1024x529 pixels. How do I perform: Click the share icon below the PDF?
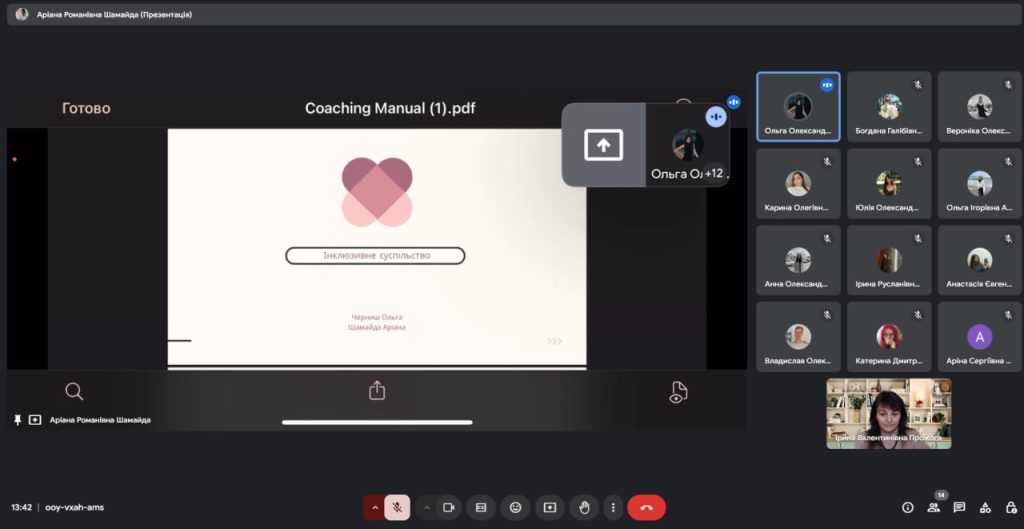click(377, 391)
